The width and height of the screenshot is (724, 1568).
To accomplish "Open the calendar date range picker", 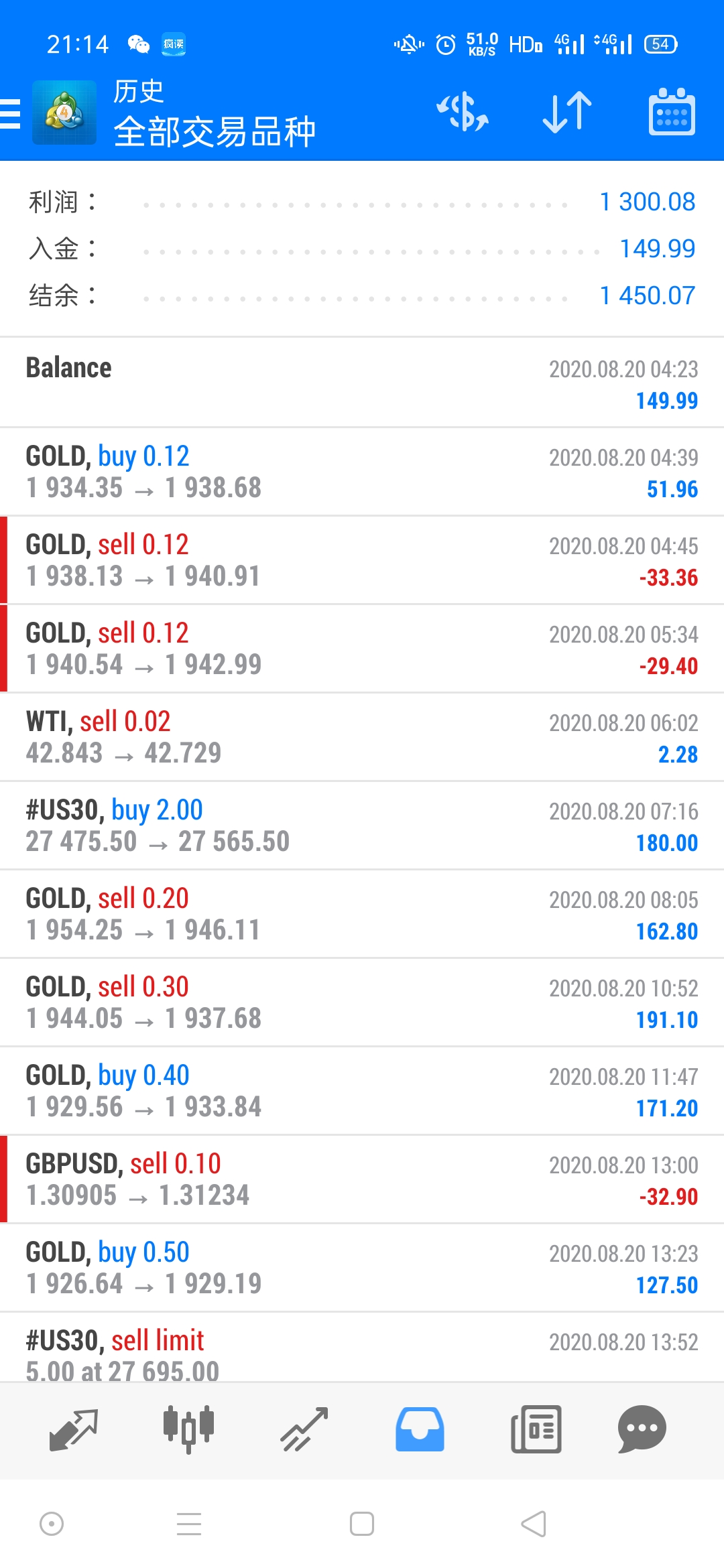I will click(x=672, y=111).
